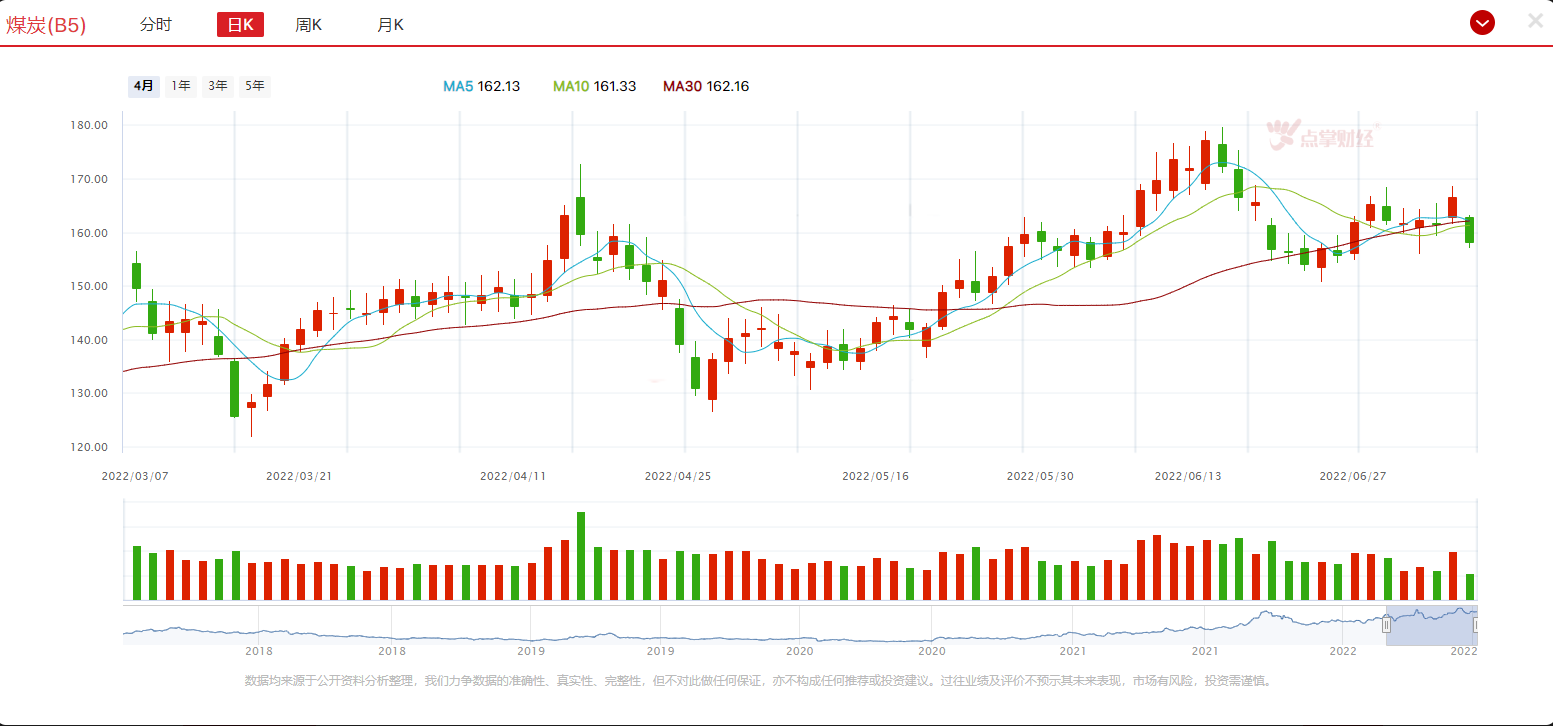Toggle the MA10 legend line
Viewport: 1553px width, 726px height.
[x=595, y=86]
